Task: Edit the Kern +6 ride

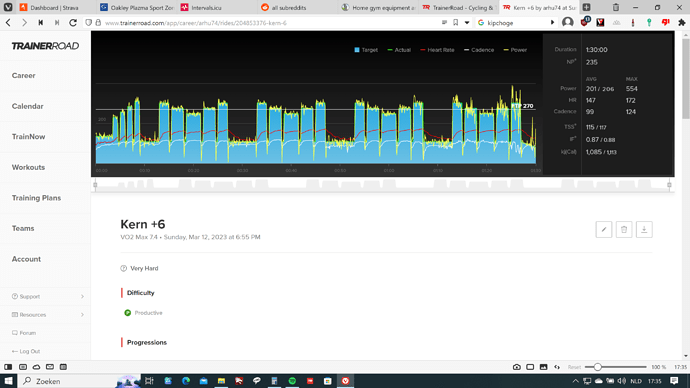Action: (x=604, y=230)
